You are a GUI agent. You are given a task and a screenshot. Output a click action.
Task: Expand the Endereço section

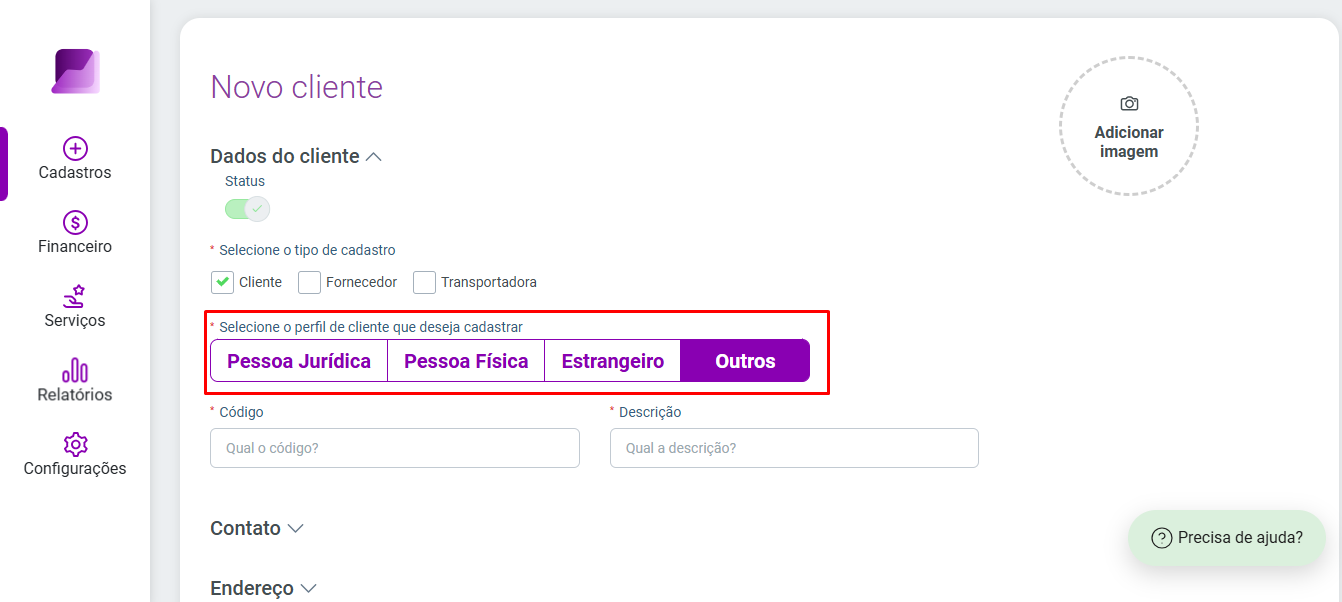tap(308, 589)
